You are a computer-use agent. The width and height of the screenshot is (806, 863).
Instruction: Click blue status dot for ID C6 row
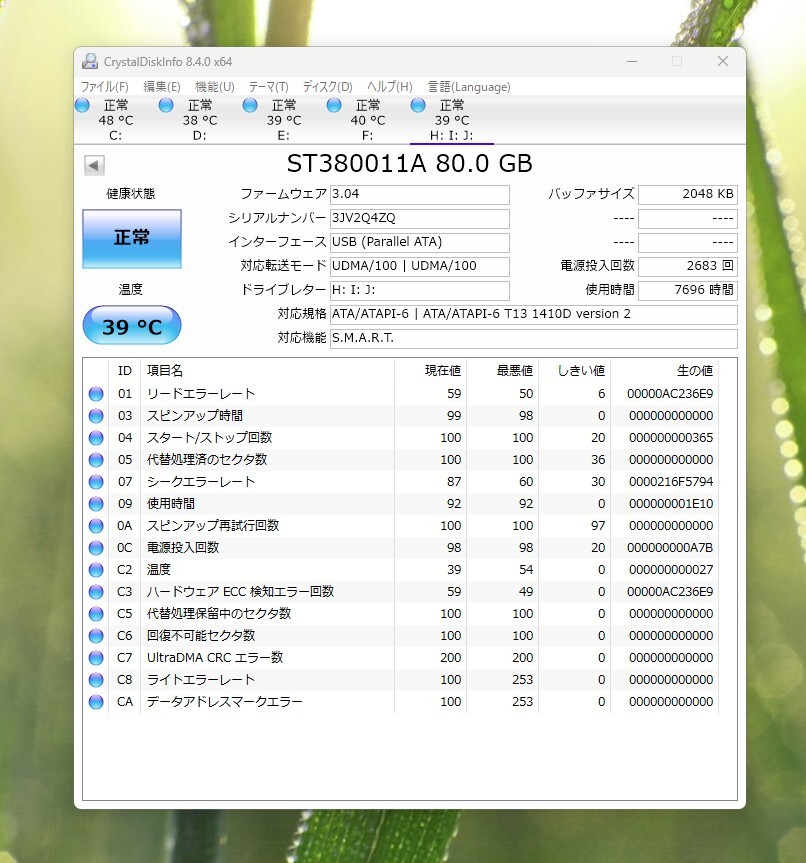pyautogui.click(x=96, y=636)
